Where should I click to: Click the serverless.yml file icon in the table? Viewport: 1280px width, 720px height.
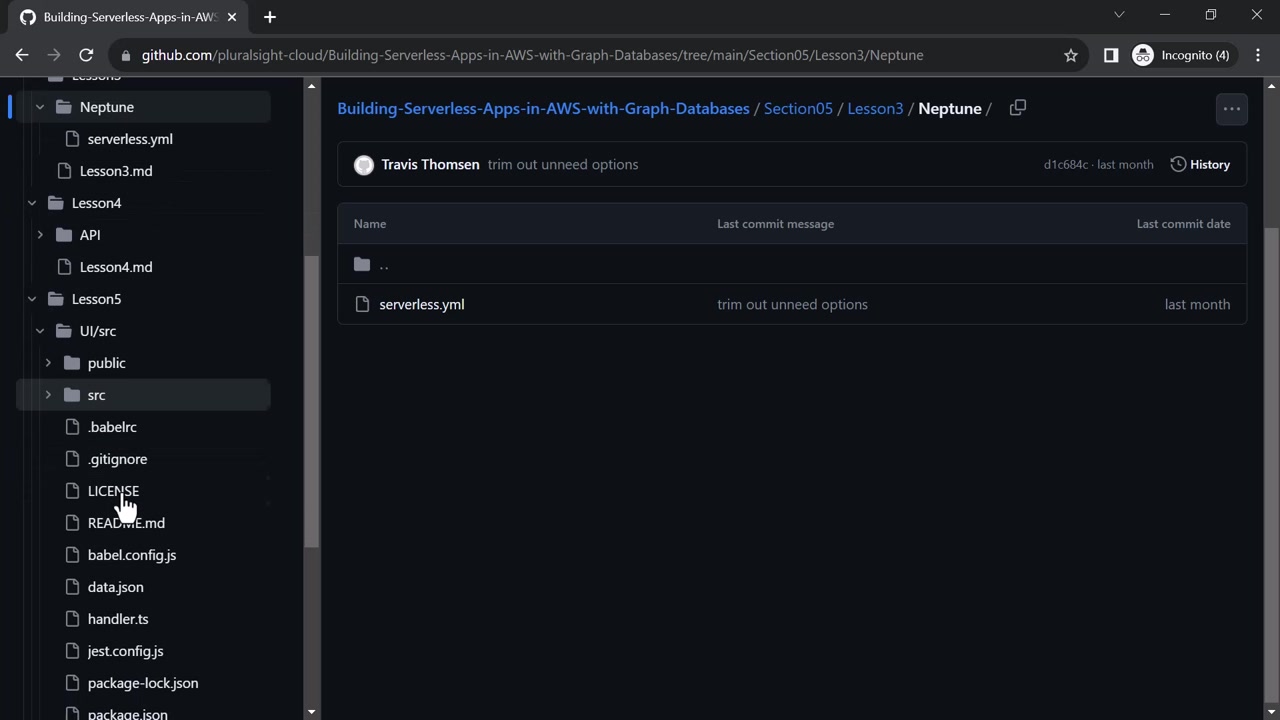pos(362,304)
